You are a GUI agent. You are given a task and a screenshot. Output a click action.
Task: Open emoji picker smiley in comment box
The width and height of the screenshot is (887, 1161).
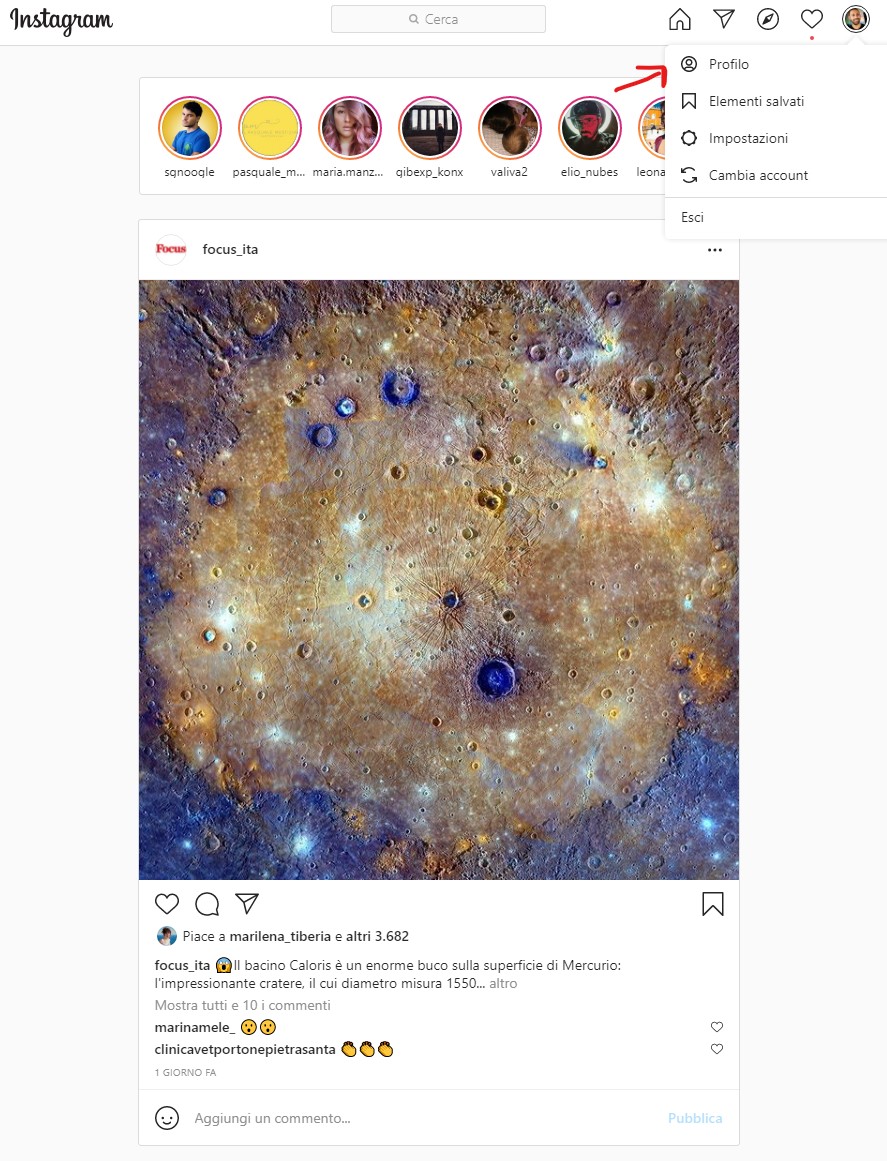pyautogui.click(x=167, y=1118)
